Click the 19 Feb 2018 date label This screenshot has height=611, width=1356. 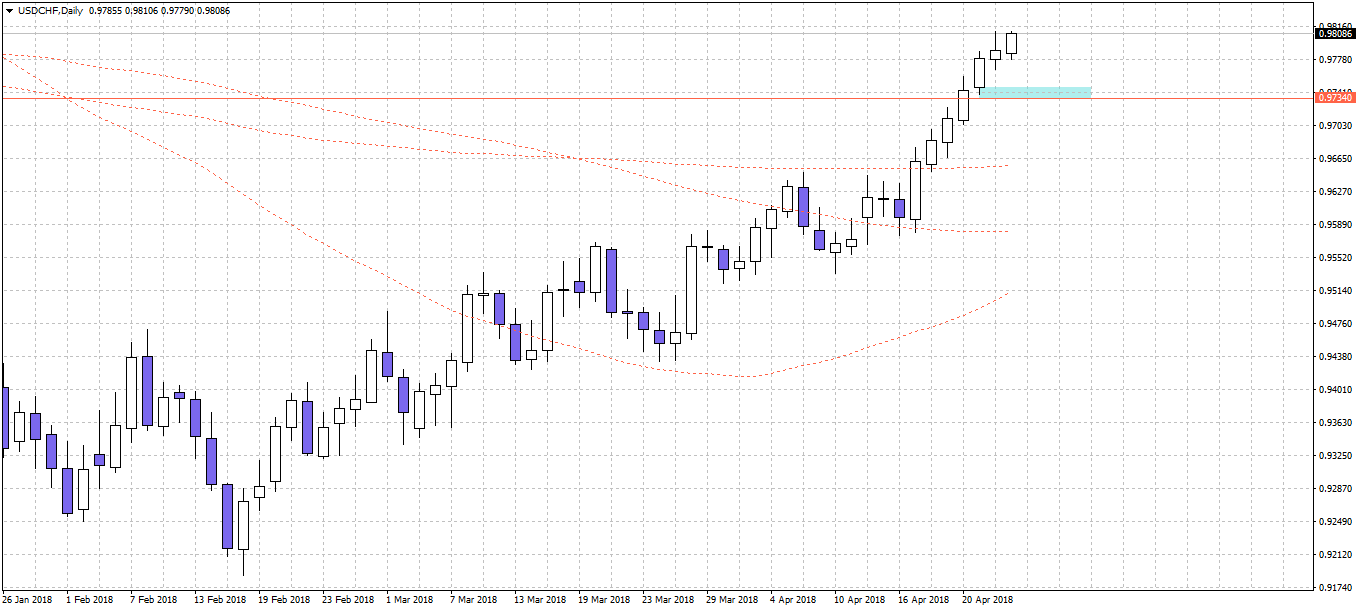pos(284,600)
